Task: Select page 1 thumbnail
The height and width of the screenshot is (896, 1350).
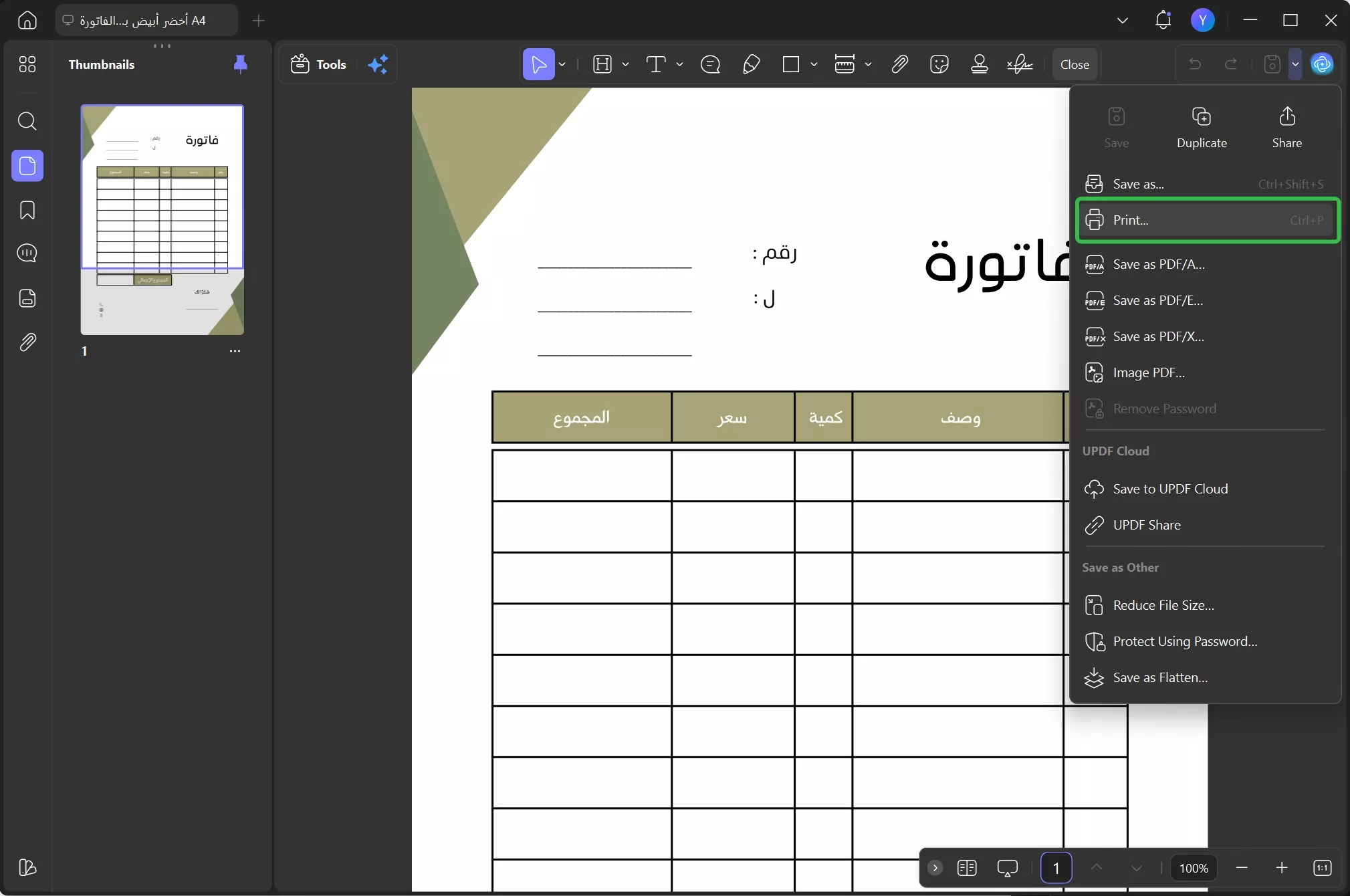Action: click(162, 219)
